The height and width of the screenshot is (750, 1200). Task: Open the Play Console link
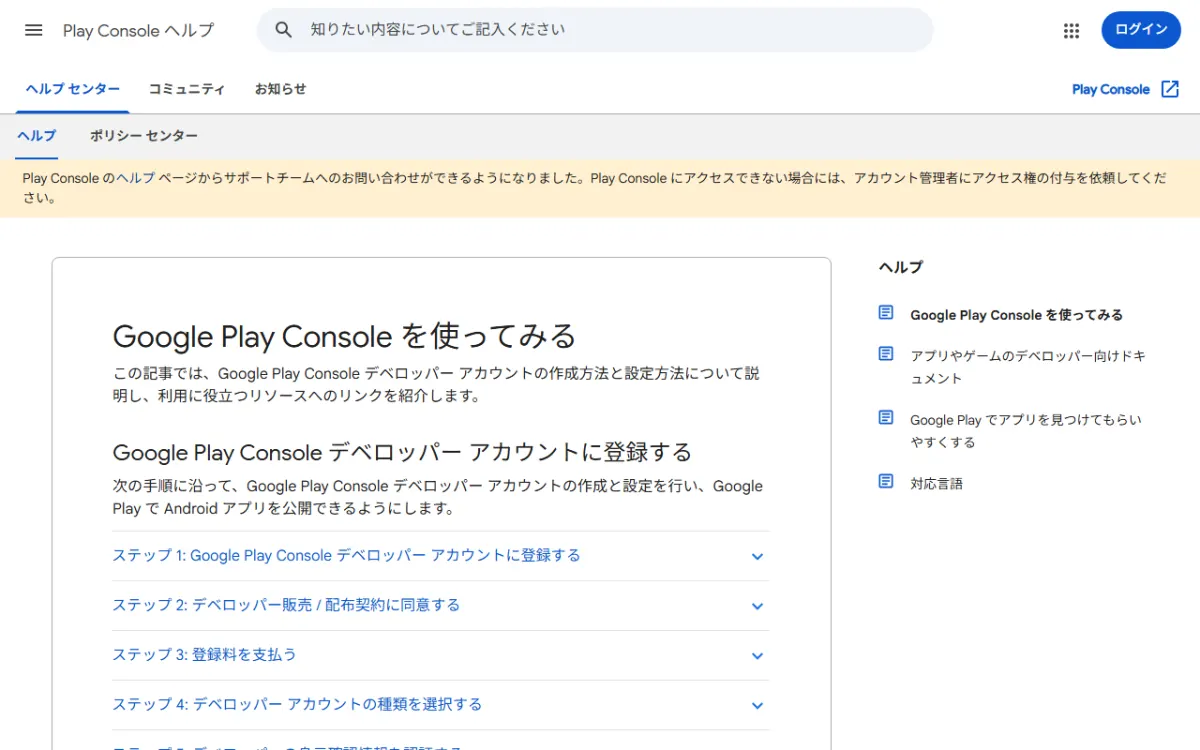(1111, 89)
